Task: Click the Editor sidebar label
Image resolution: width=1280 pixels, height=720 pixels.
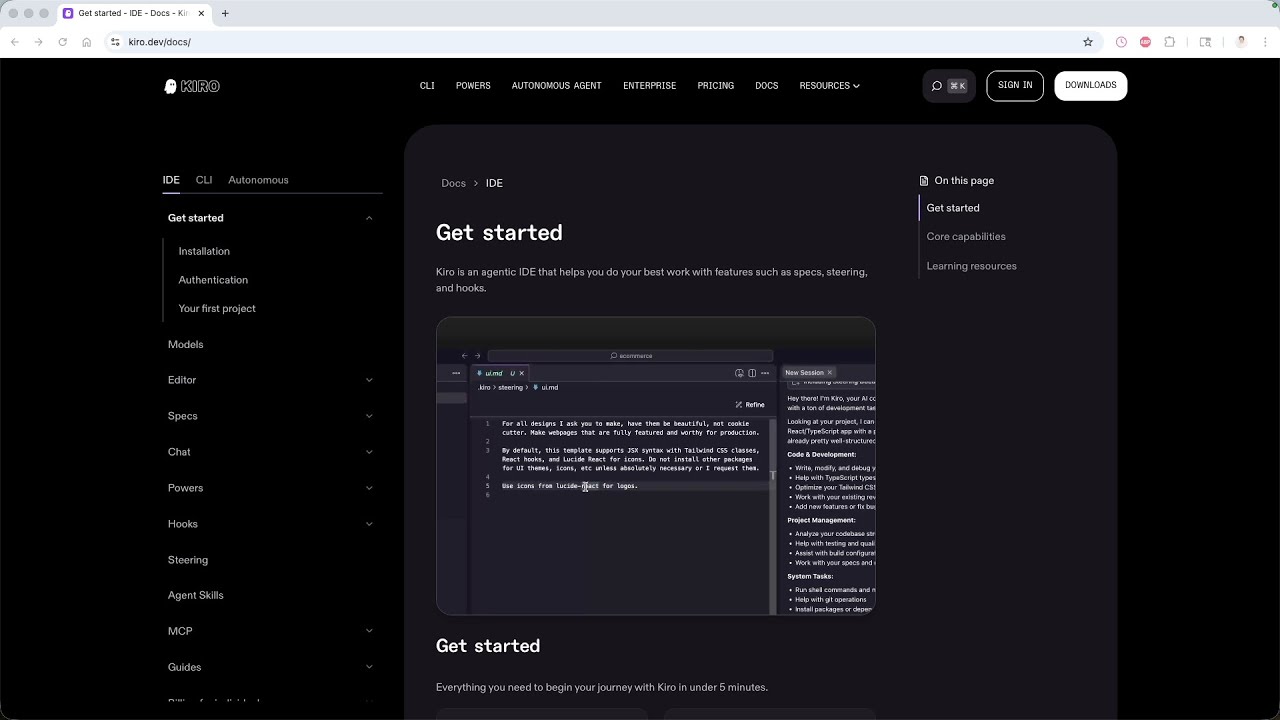Action: click(182, 380)
